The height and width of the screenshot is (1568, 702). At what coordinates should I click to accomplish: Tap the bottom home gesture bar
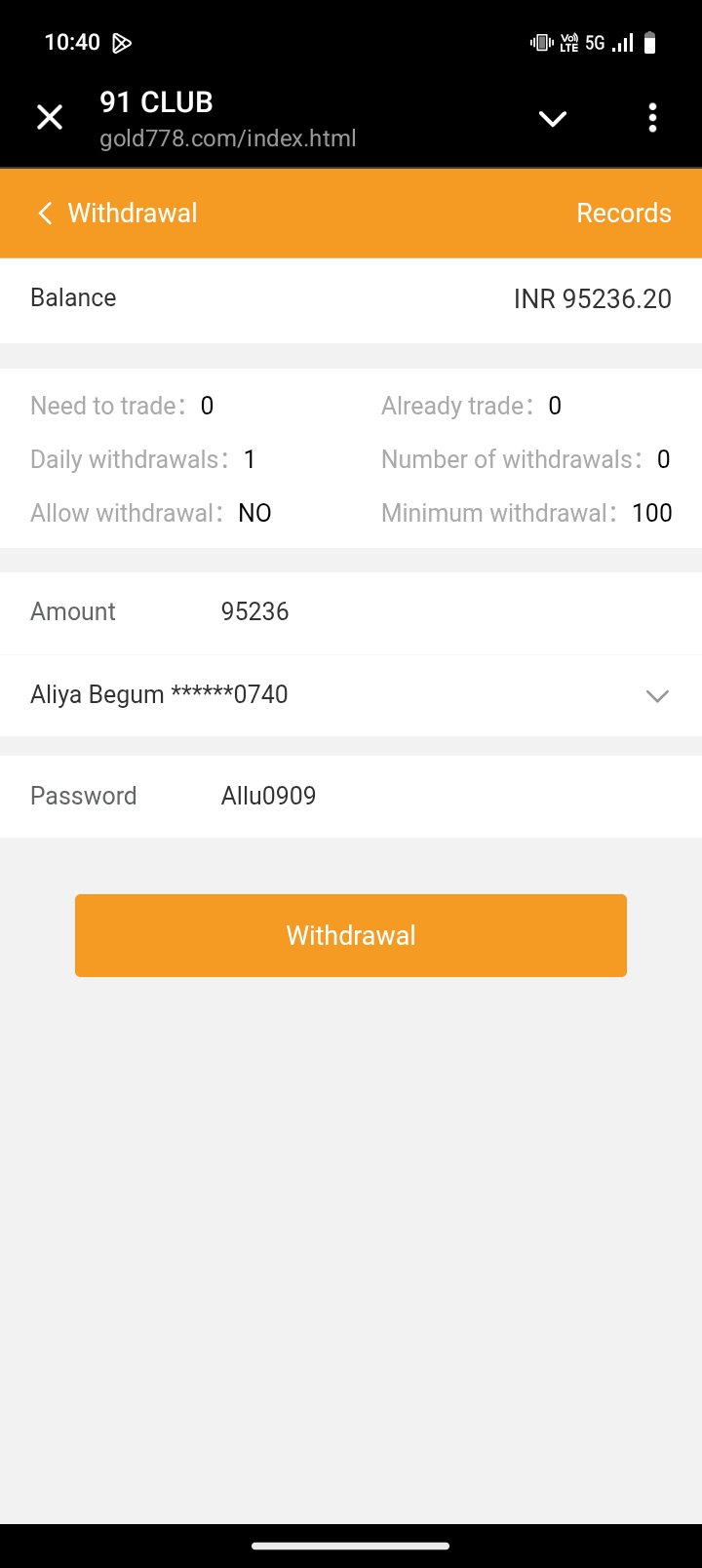point(351,1546)
